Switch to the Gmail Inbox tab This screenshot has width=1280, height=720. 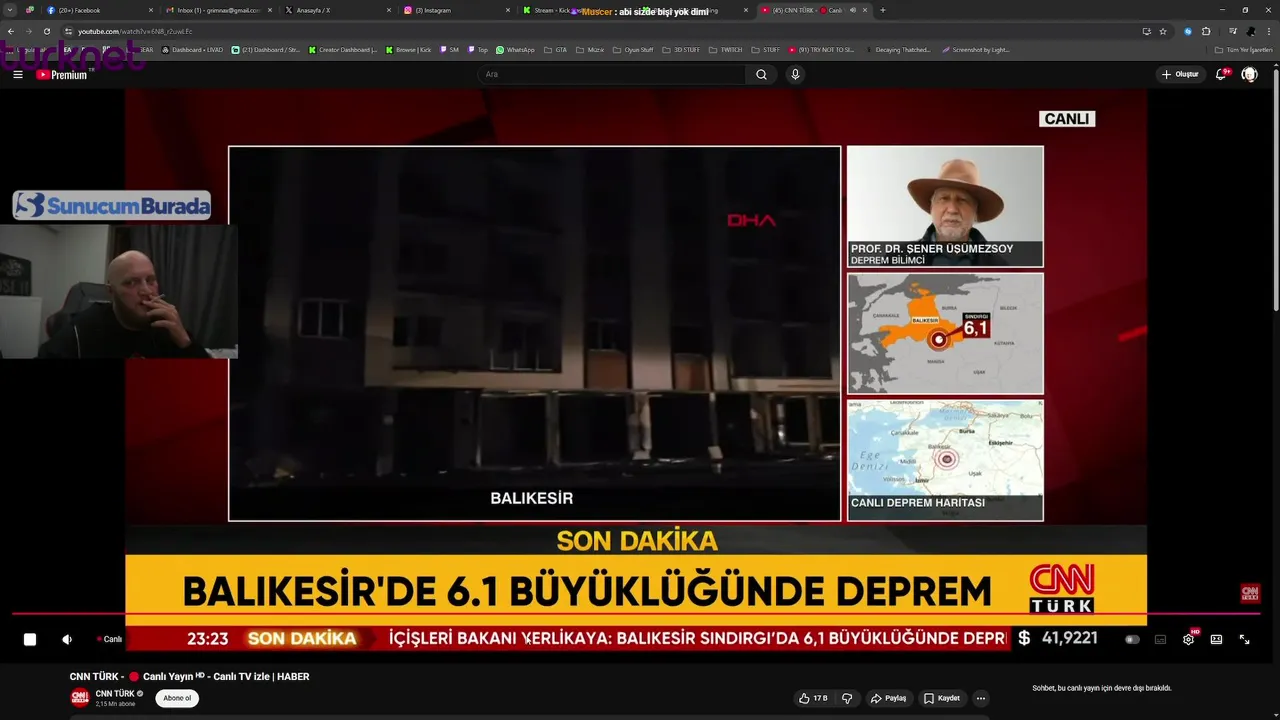[217, 10]
